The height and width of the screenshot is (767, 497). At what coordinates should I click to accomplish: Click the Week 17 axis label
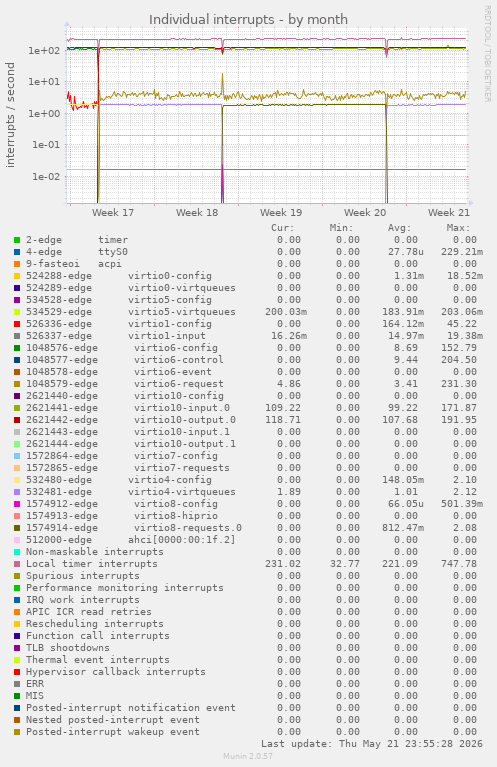click(113, 212)
